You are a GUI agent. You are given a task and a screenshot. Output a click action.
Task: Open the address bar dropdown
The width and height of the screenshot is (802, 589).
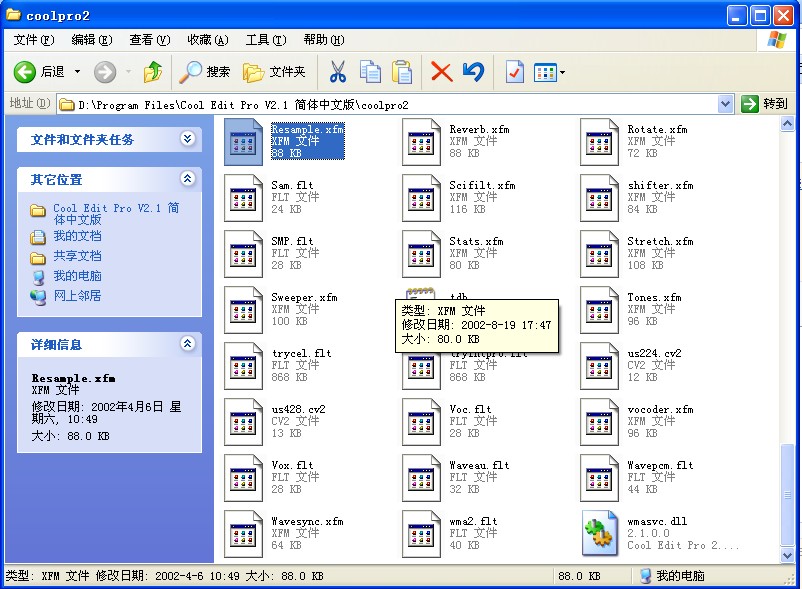click(x=725, y=104)
